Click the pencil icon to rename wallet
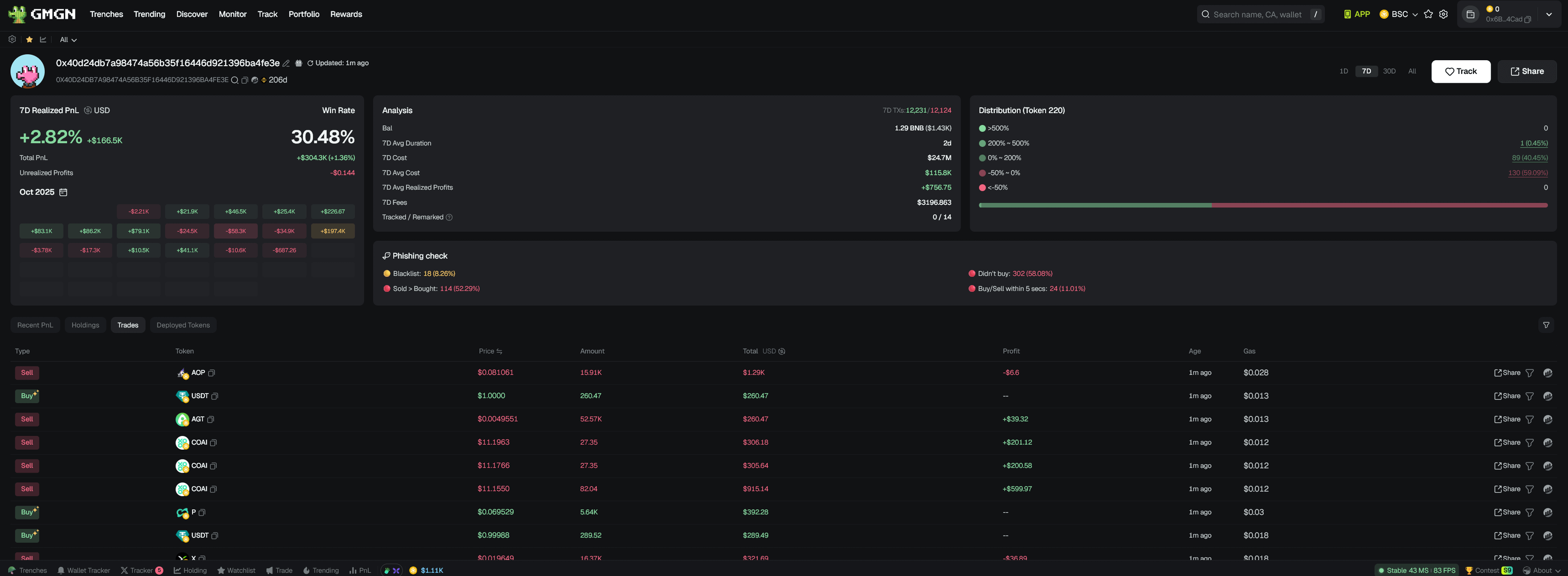Screen dimensions: 1568x576 tap(286, 63)
